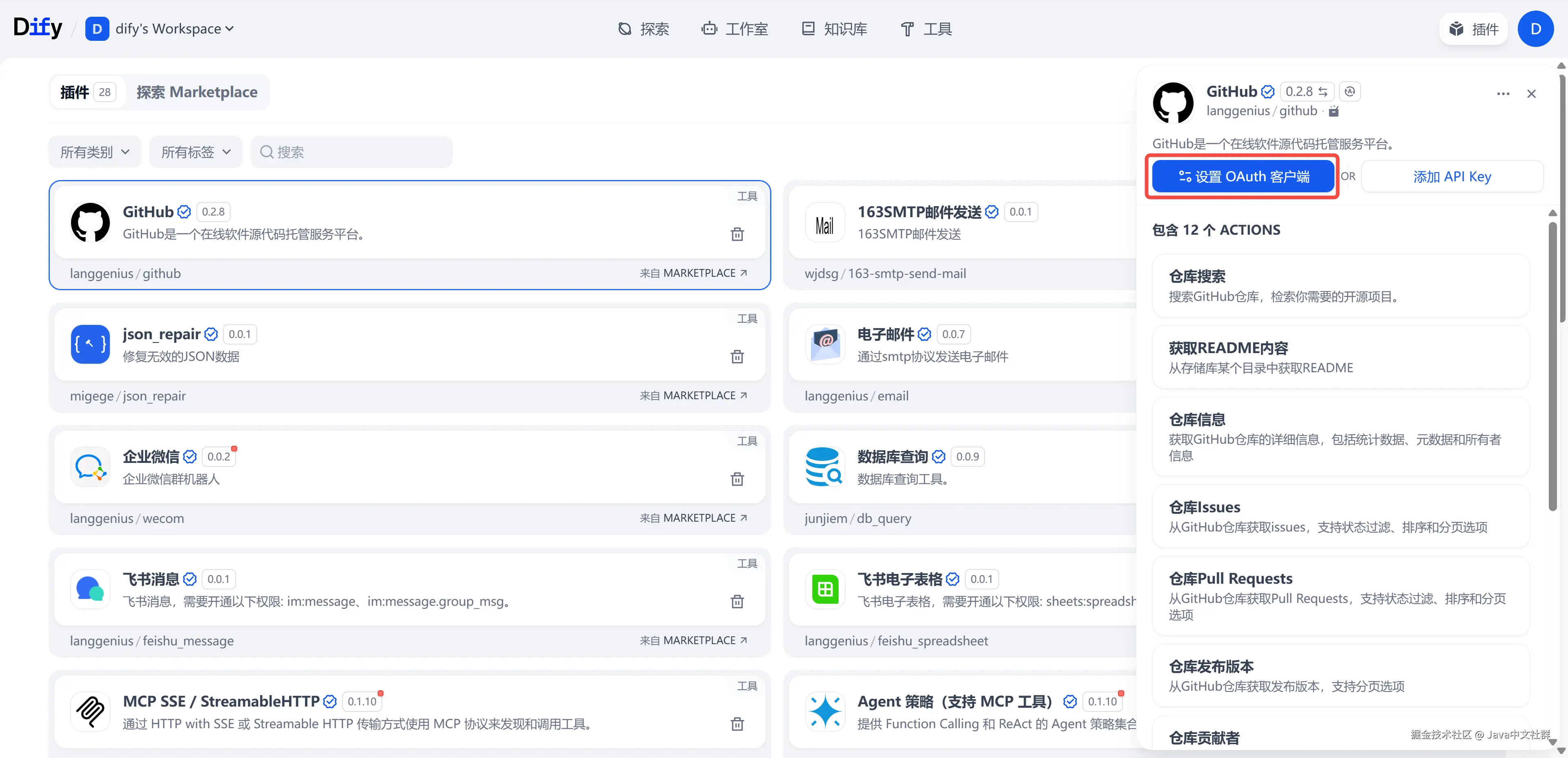Open 来自 MARKETPLACE link on wecom card
The image size is (1568, 758).
(693, 518)
